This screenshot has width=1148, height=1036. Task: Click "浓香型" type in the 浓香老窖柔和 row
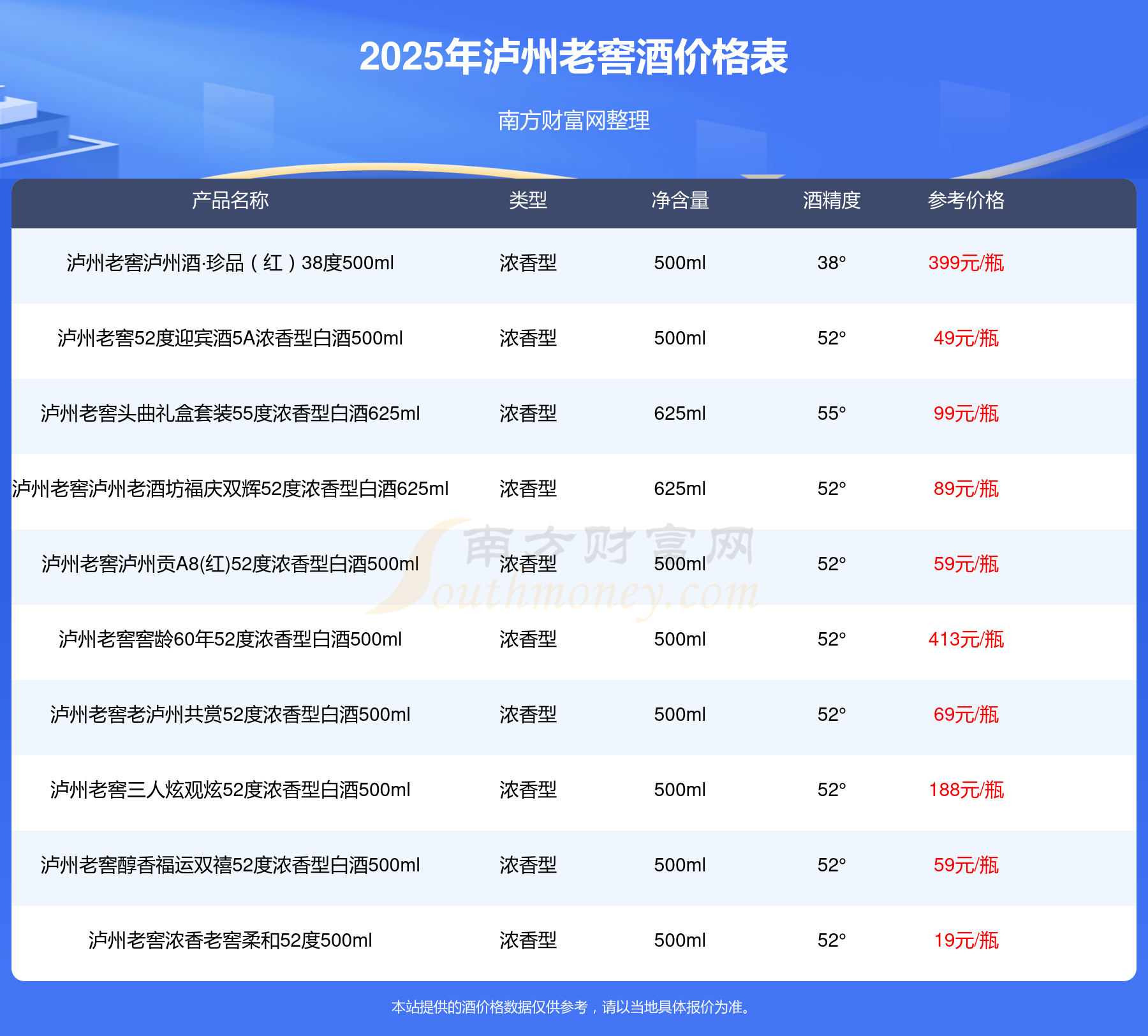point(528,940)
